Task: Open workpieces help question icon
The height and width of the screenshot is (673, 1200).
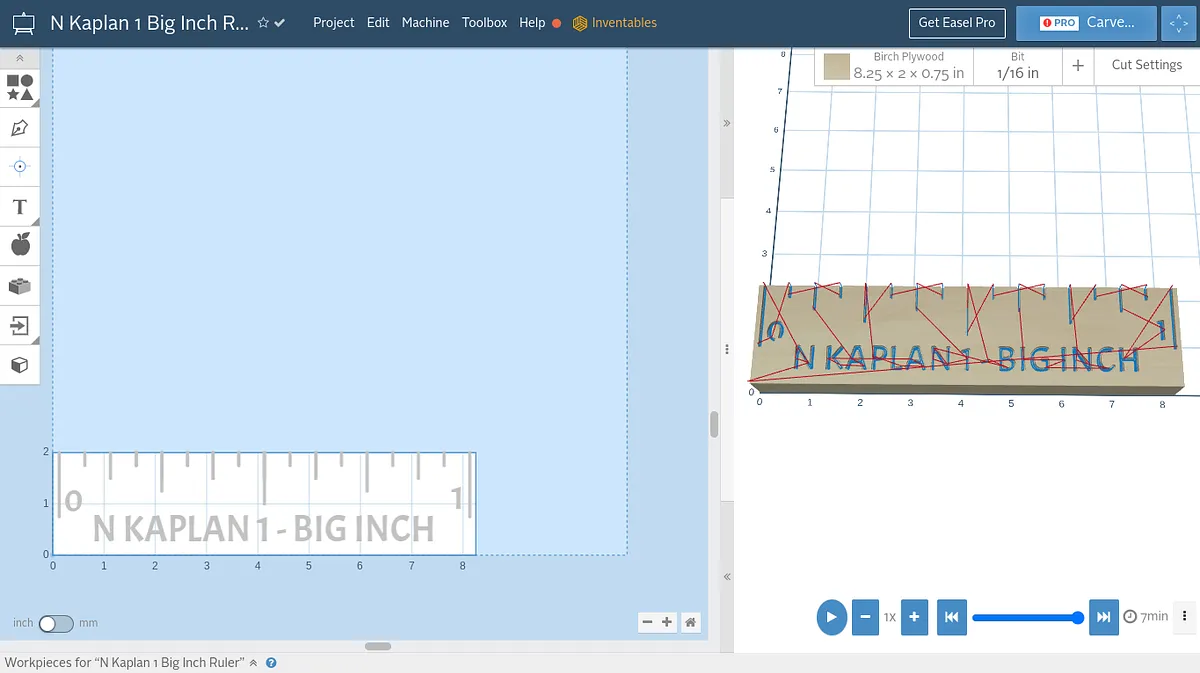Action: 271,663
